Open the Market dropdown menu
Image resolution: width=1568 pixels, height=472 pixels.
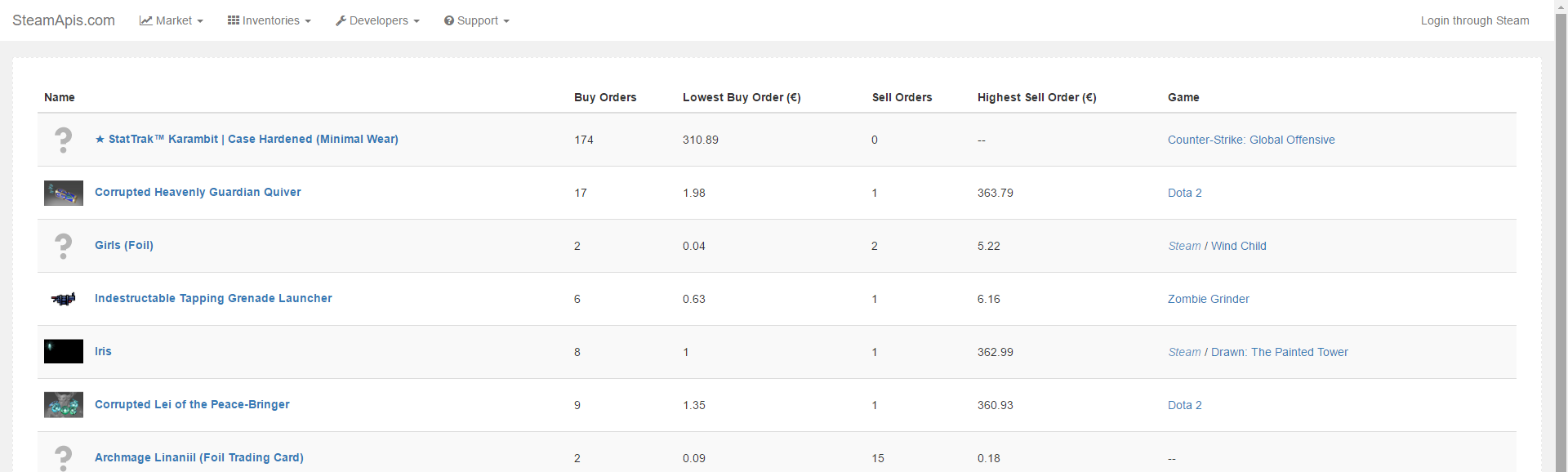point(171,20)
